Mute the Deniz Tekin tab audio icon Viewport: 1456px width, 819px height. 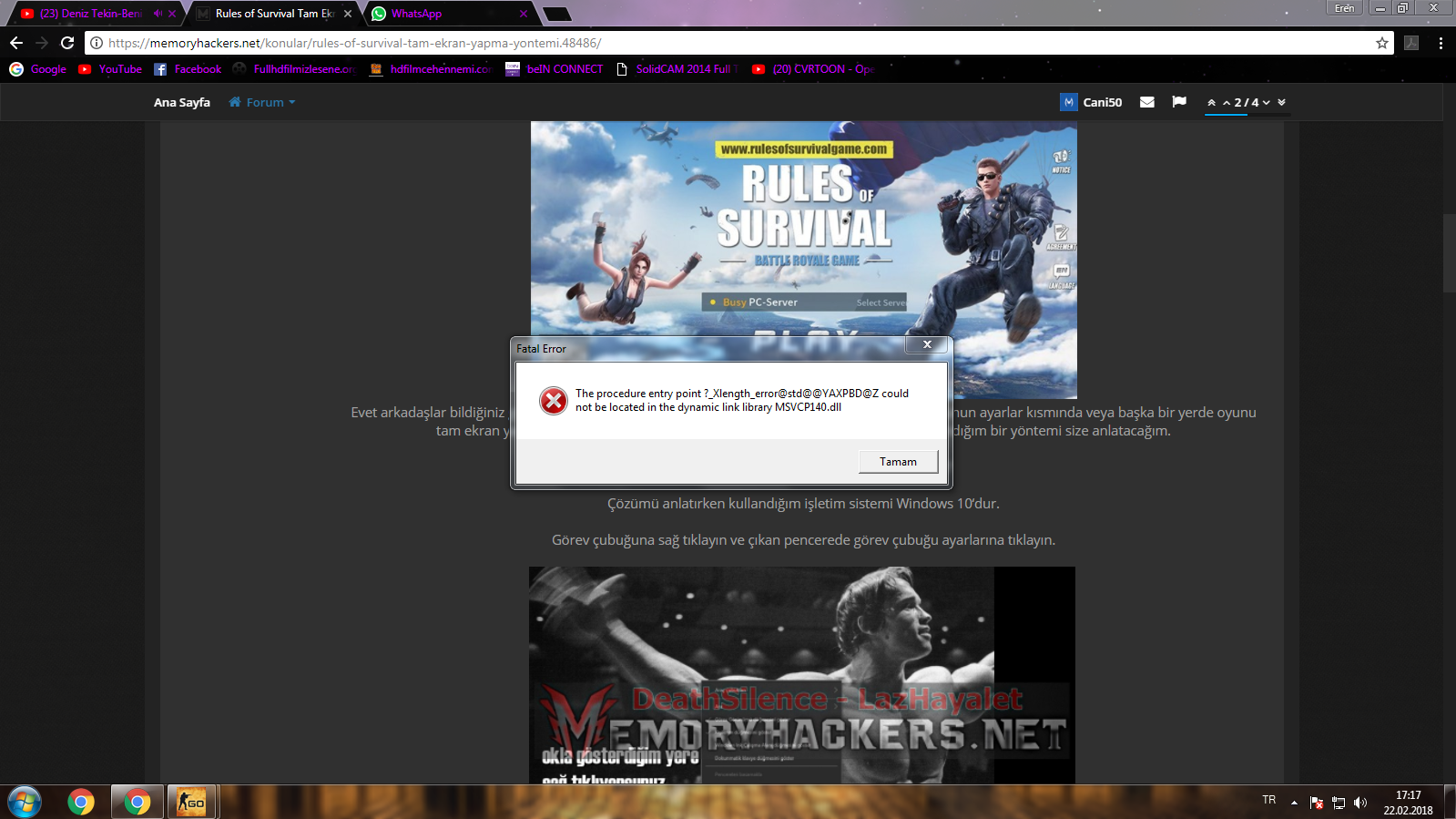[x=158, y=14]
